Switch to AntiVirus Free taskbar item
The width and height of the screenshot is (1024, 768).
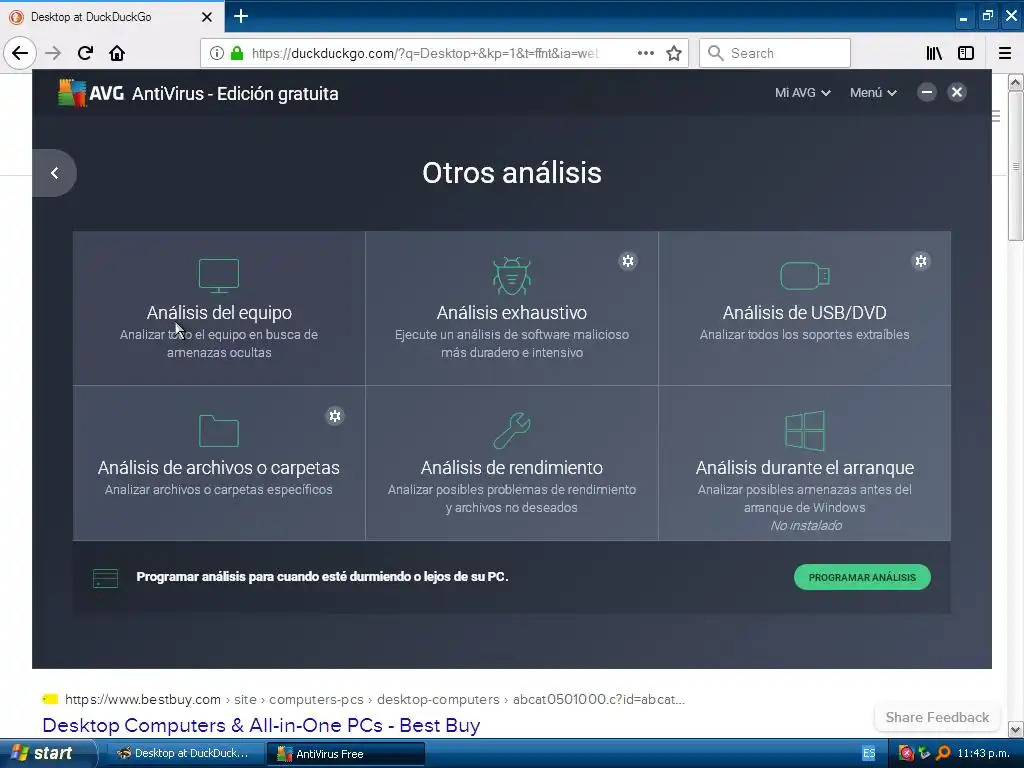click(x=346, y=753)
